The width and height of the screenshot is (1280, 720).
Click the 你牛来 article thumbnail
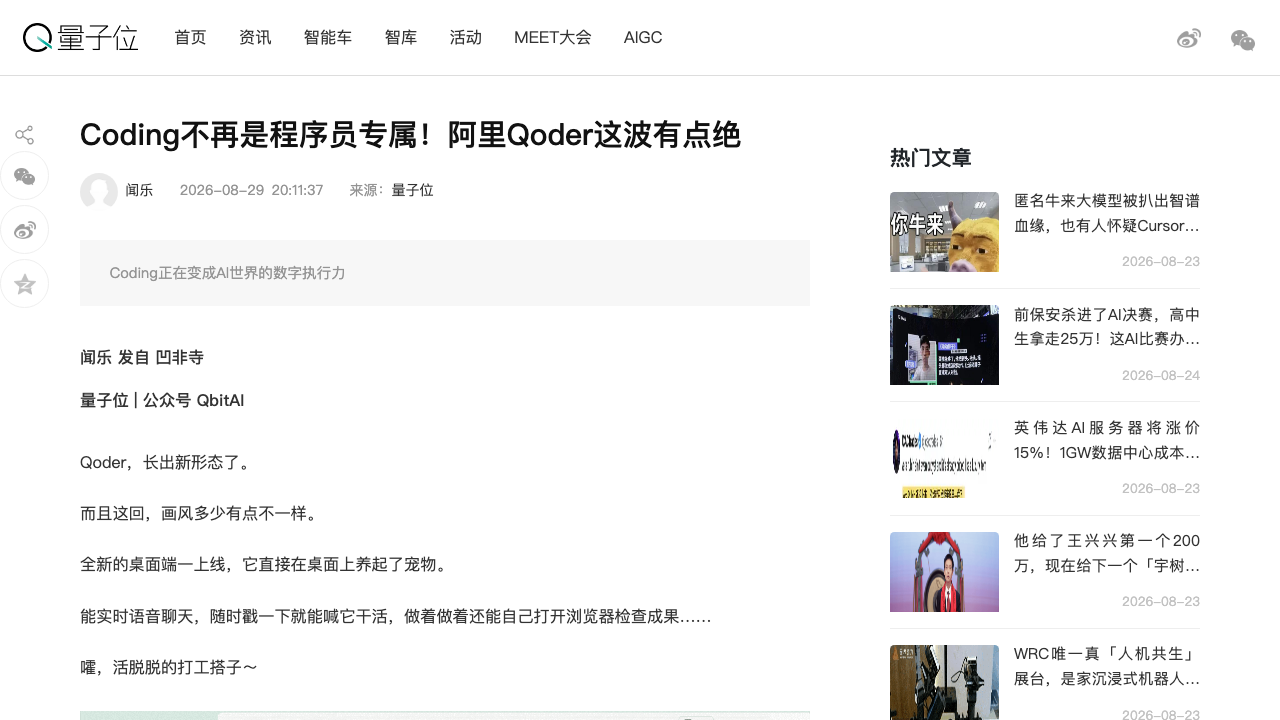944,232
